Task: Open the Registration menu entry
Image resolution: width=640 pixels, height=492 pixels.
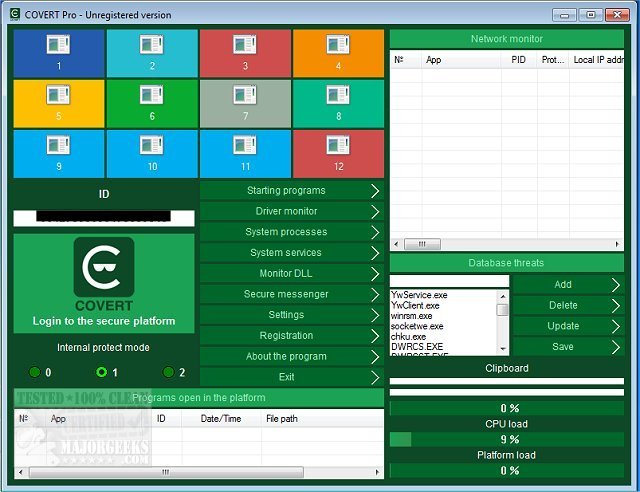Action: 291,336
